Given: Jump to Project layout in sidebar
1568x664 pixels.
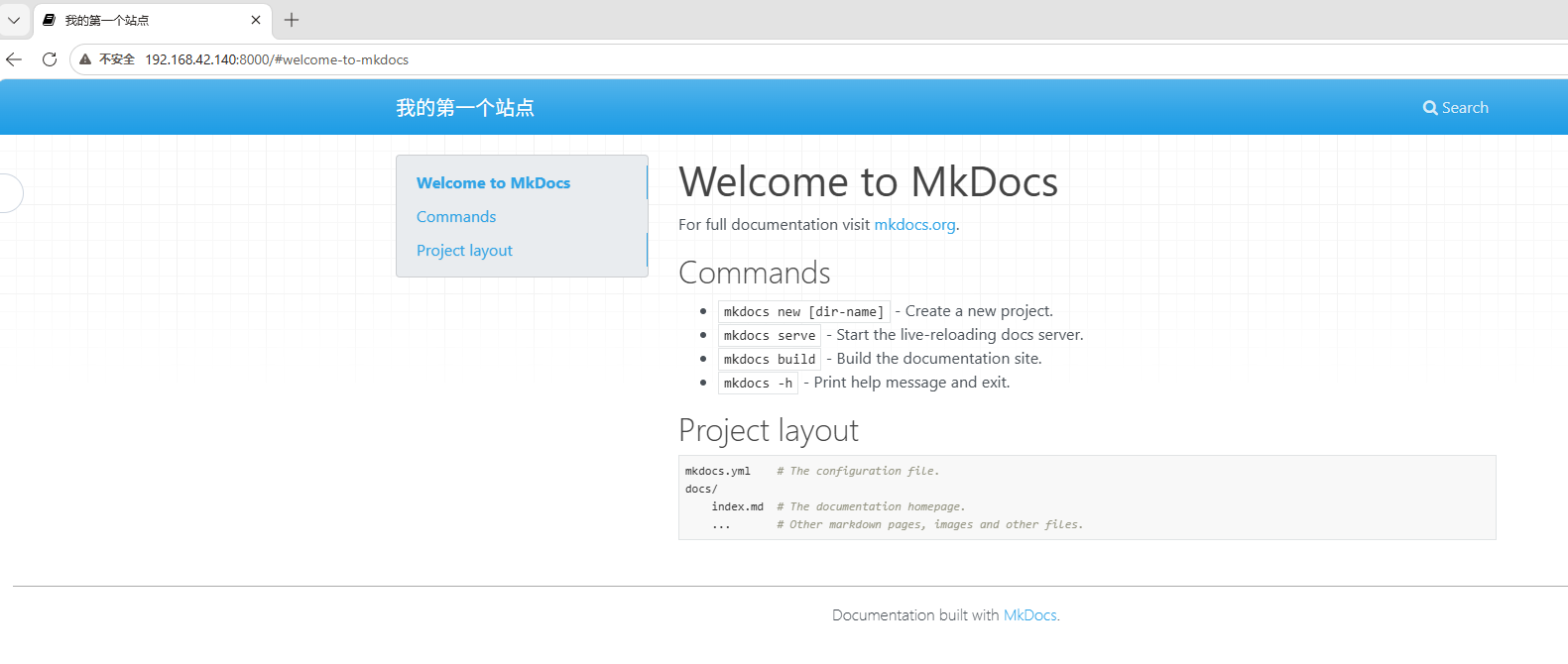Looking at the screenshot, I should coord(464,251).
